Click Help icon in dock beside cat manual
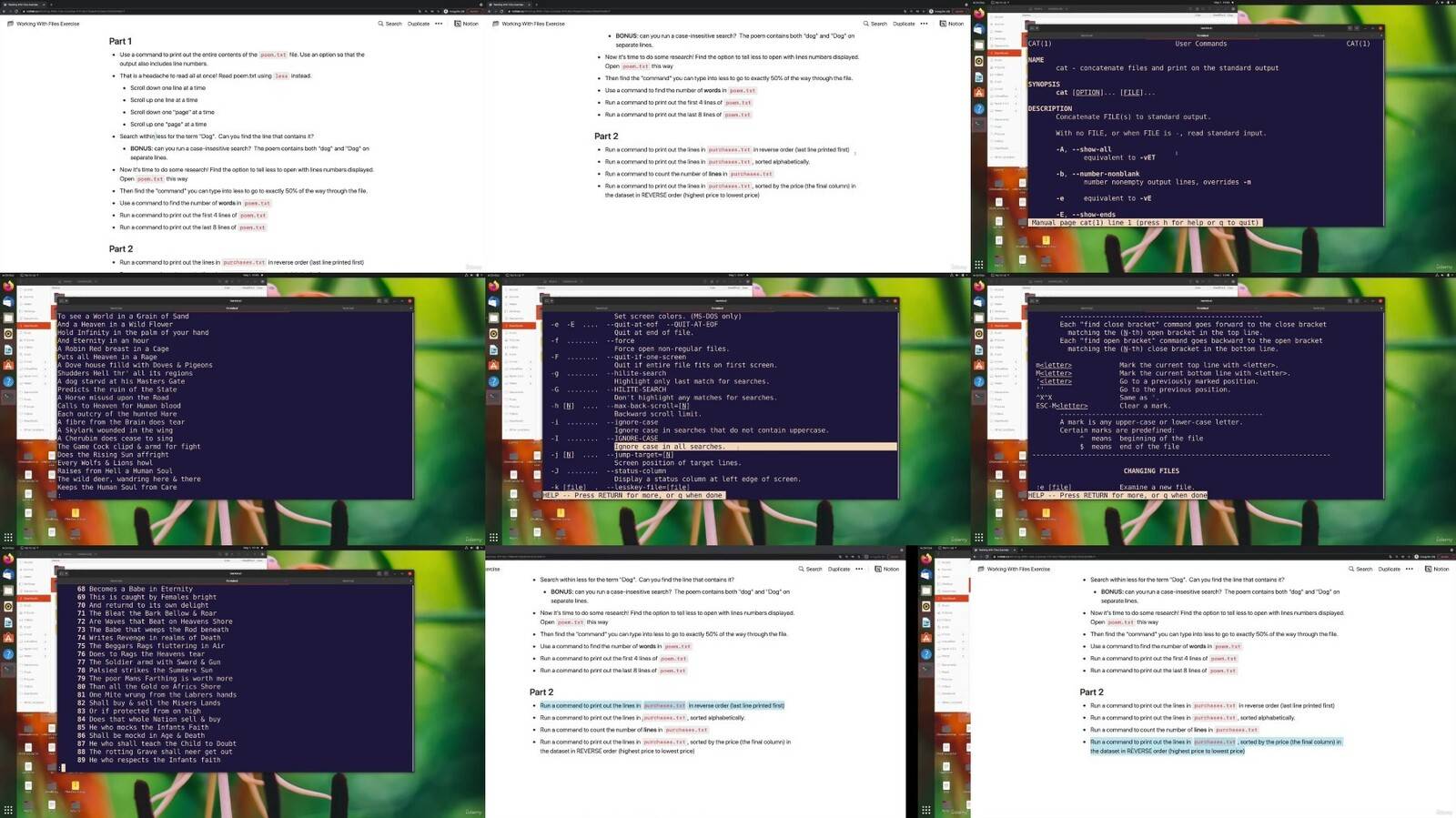1456x818 pixels. tap(979, 107)
